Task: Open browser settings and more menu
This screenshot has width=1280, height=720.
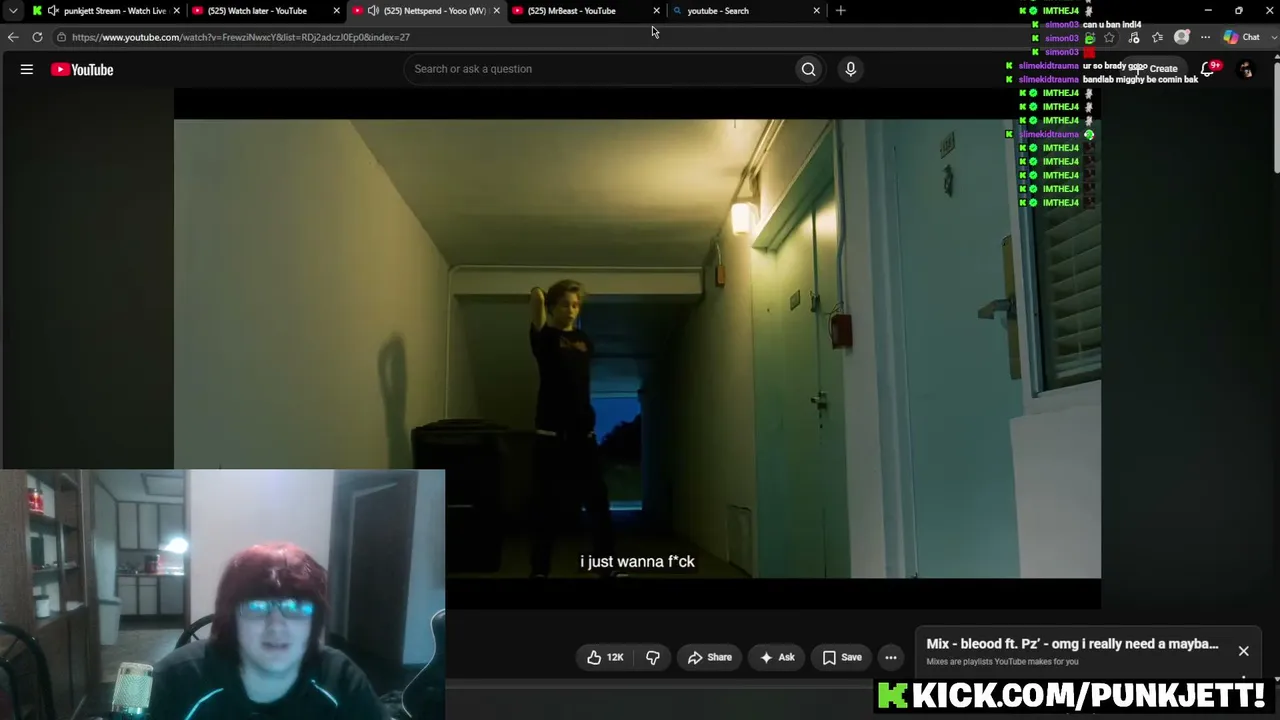Action: tap(1205, 37)
